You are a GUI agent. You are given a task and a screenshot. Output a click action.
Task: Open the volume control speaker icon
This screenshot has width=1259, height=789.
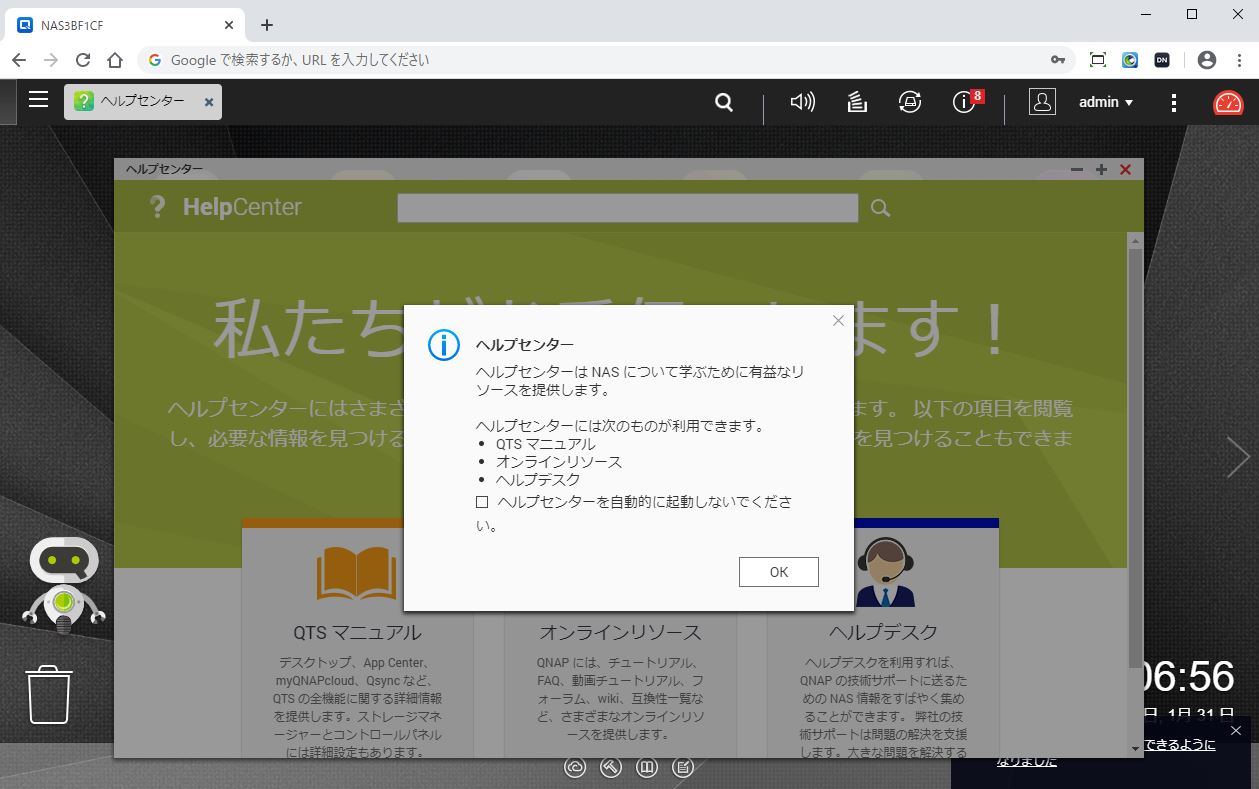[x=802, y=102]
